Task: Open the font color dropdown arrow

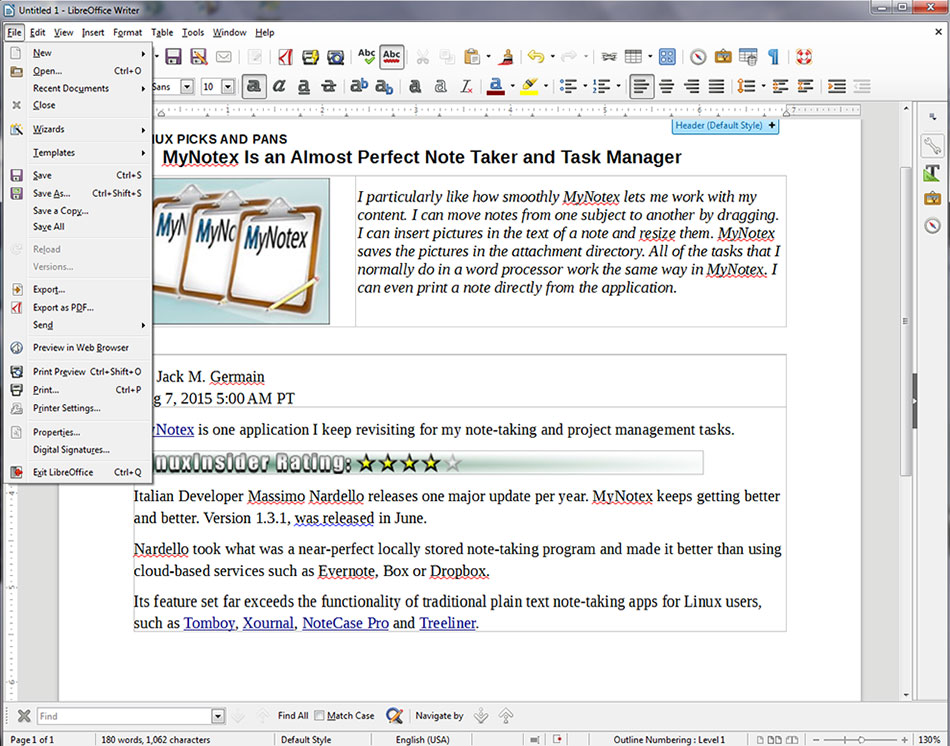Action: (x=513, y=87)
